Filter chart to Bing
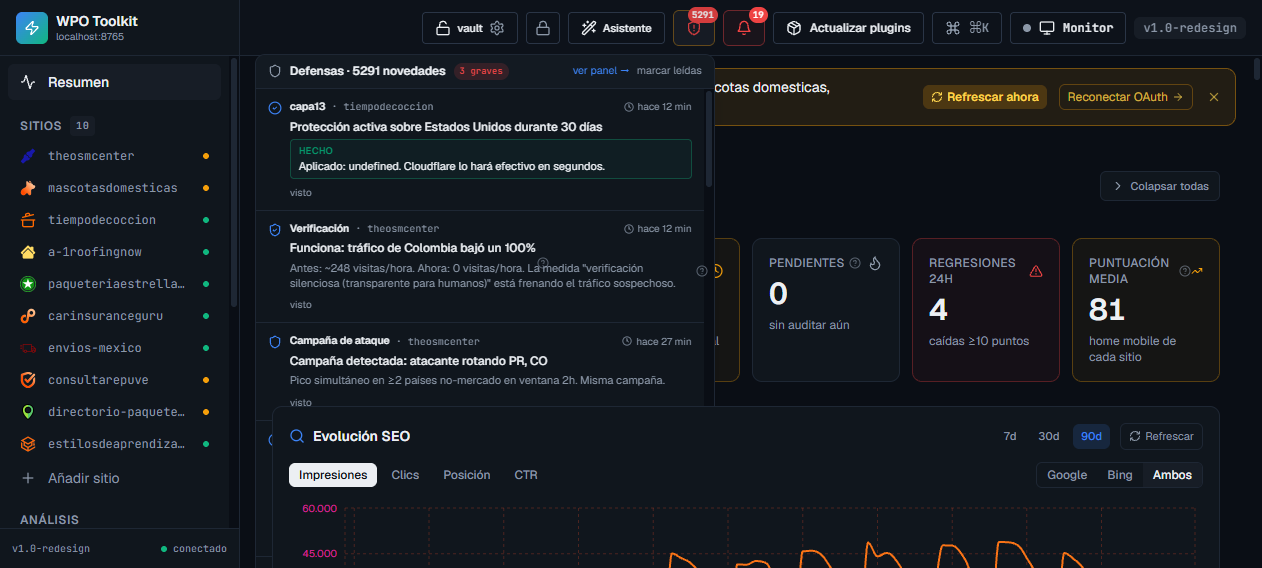 coord(1120,475)
